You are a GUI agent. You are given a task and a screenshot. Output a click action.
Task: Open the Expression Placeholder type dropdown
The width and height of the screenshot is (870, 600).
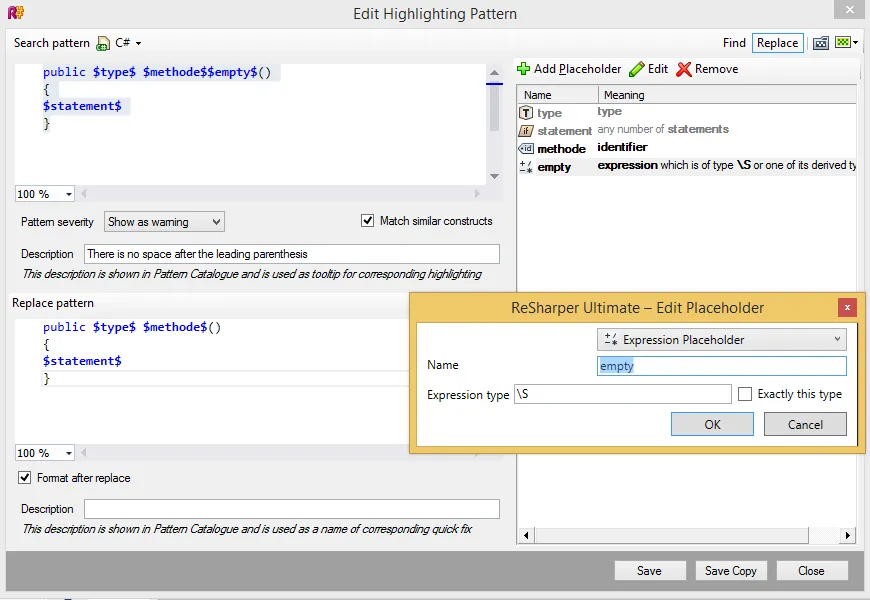721,340
